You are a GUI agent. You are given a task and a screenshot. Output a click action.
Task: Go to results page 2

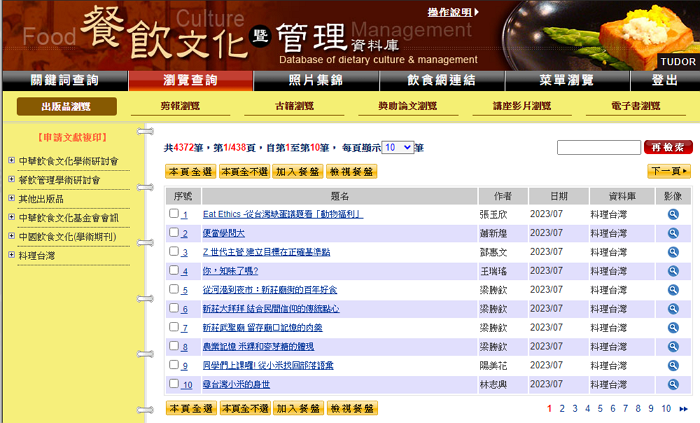point(562,409)
